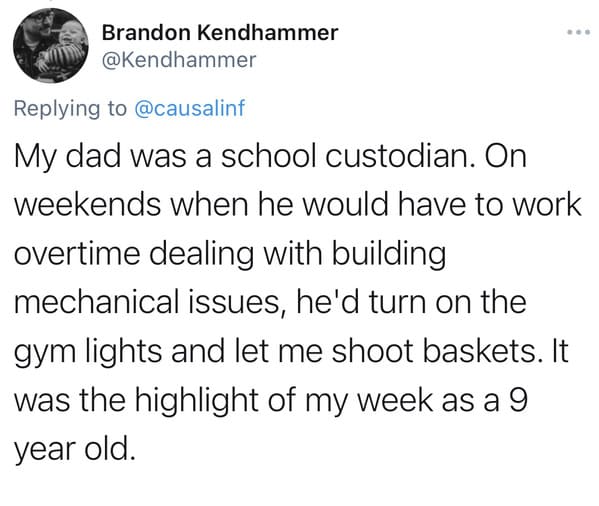Click the word "overtime" in the tweet
The width and height of the screenshot is (599, 506).
pyautogui.click(x=77, y=254)
